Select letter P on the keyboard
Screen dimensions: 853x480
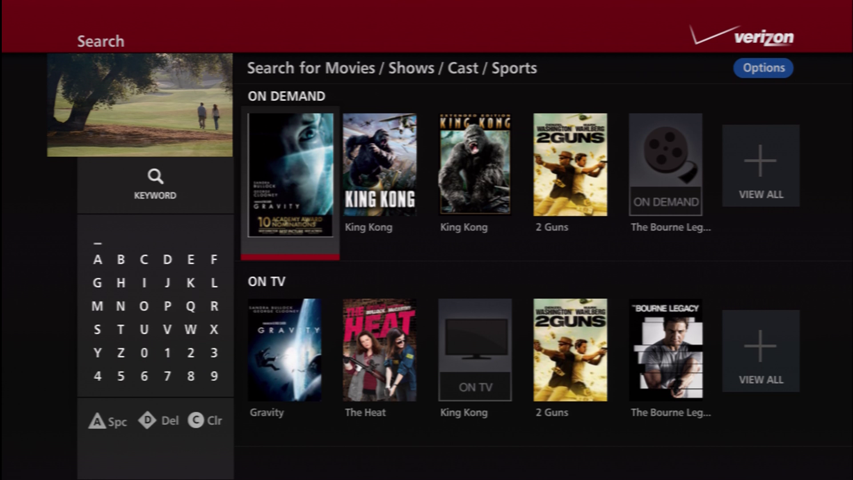(167, 306)
